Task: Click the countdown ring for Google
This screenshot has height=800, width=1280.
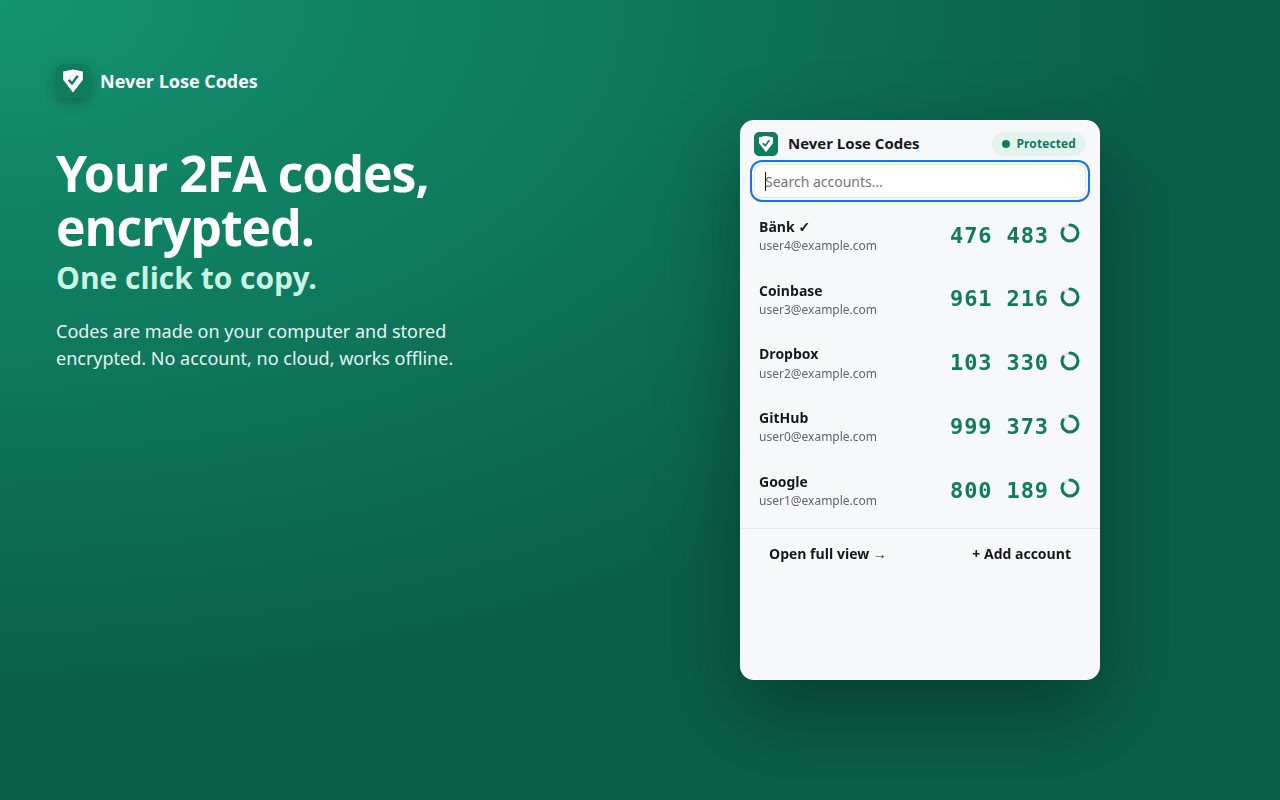Action: pos(1070,488)
